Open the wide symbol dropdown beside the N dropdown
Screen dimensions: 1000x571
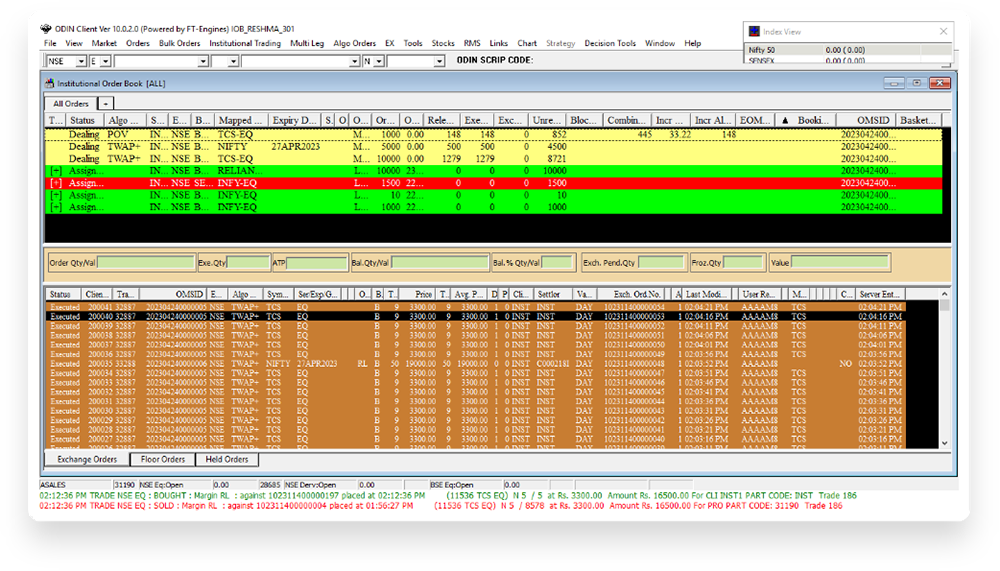point(355,61)
